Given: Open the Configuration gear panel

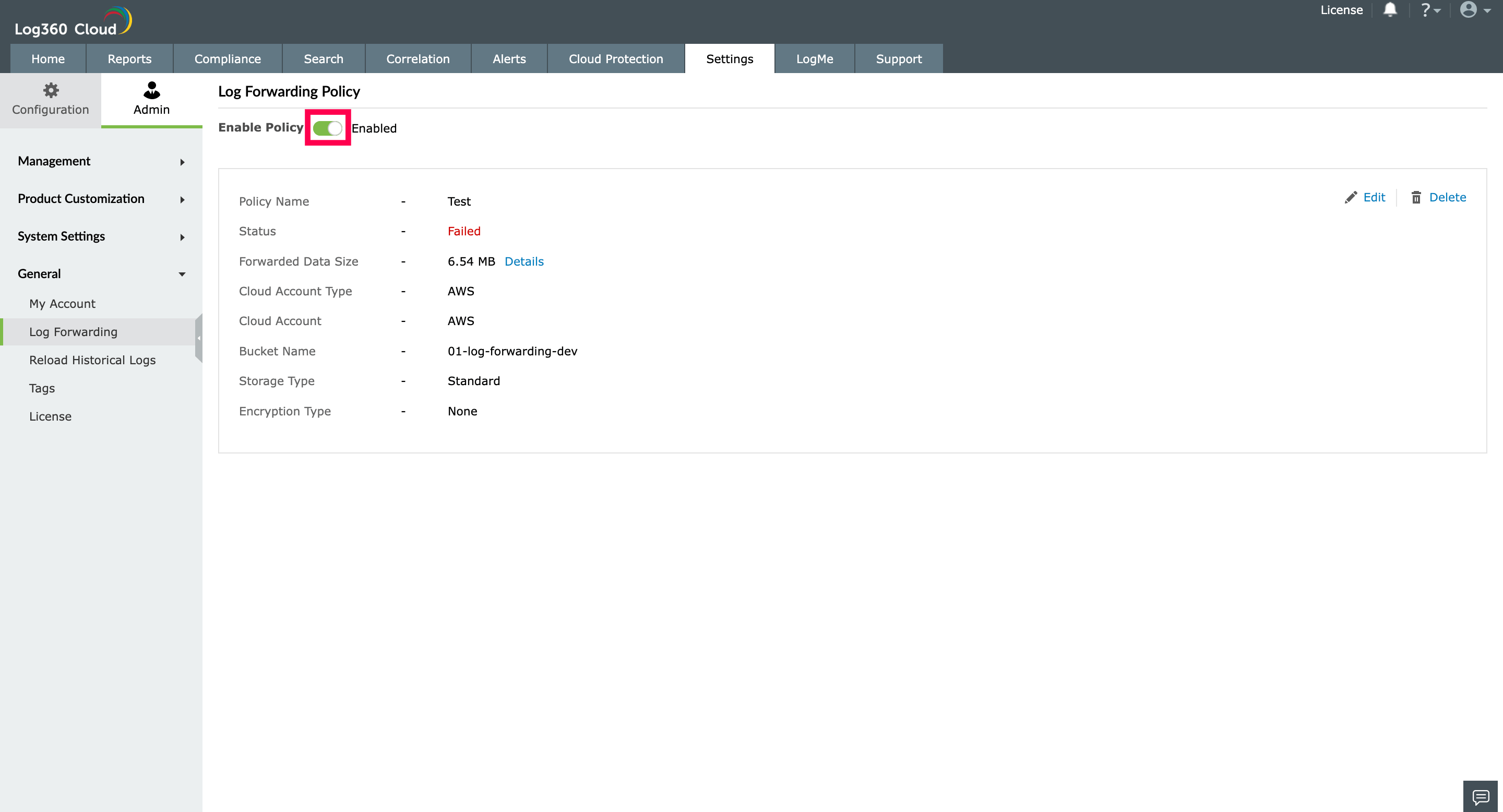Looking at the screenshot, I should (x=50, y=98).
